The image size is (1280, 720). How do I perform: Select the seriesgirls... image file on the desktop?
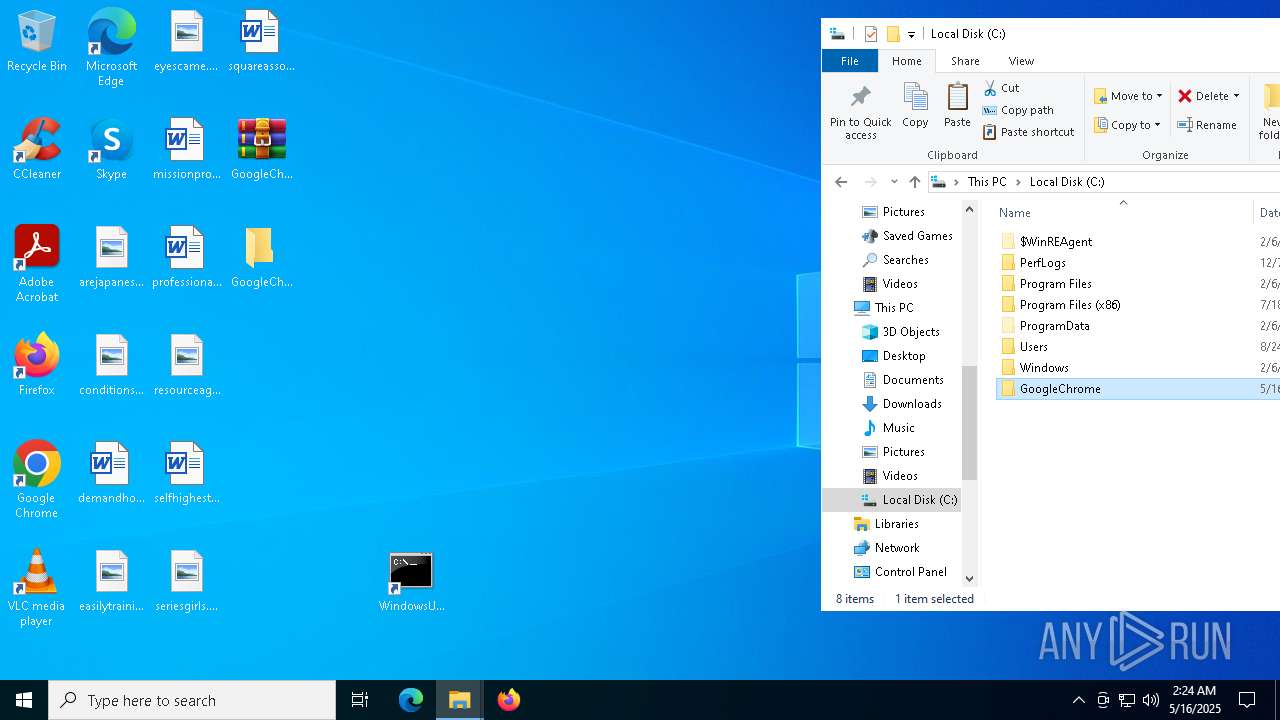click(186, 582)
